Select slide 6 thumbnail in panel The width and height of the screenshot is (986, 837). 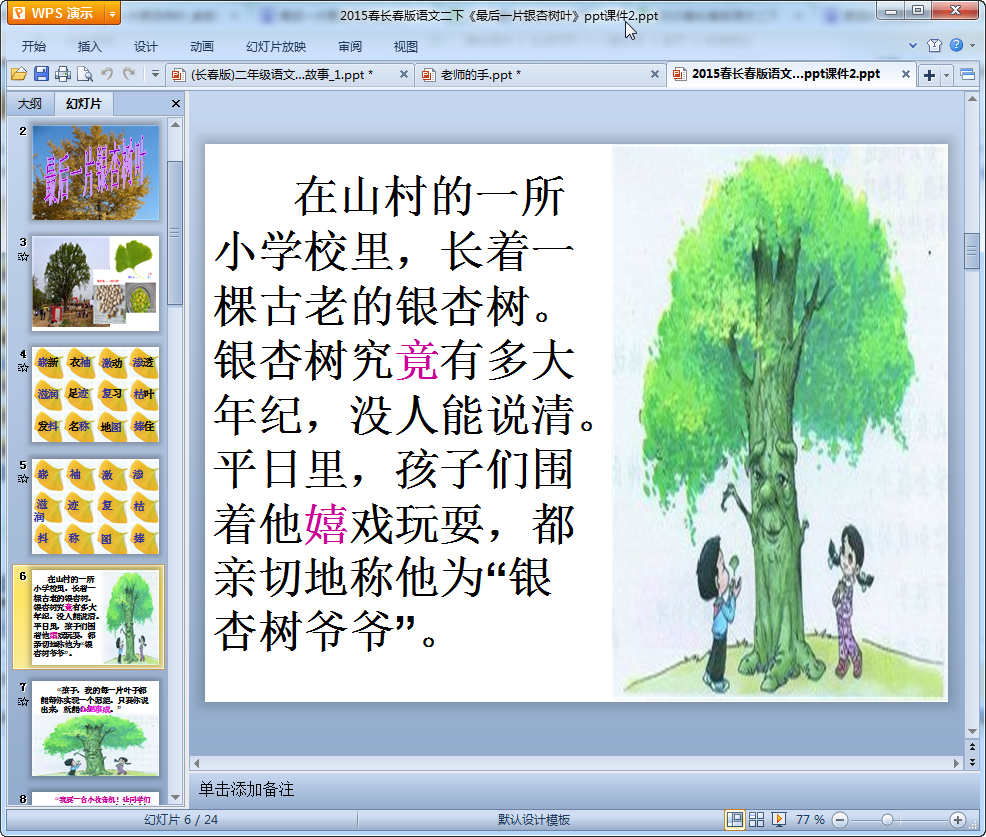96,617
